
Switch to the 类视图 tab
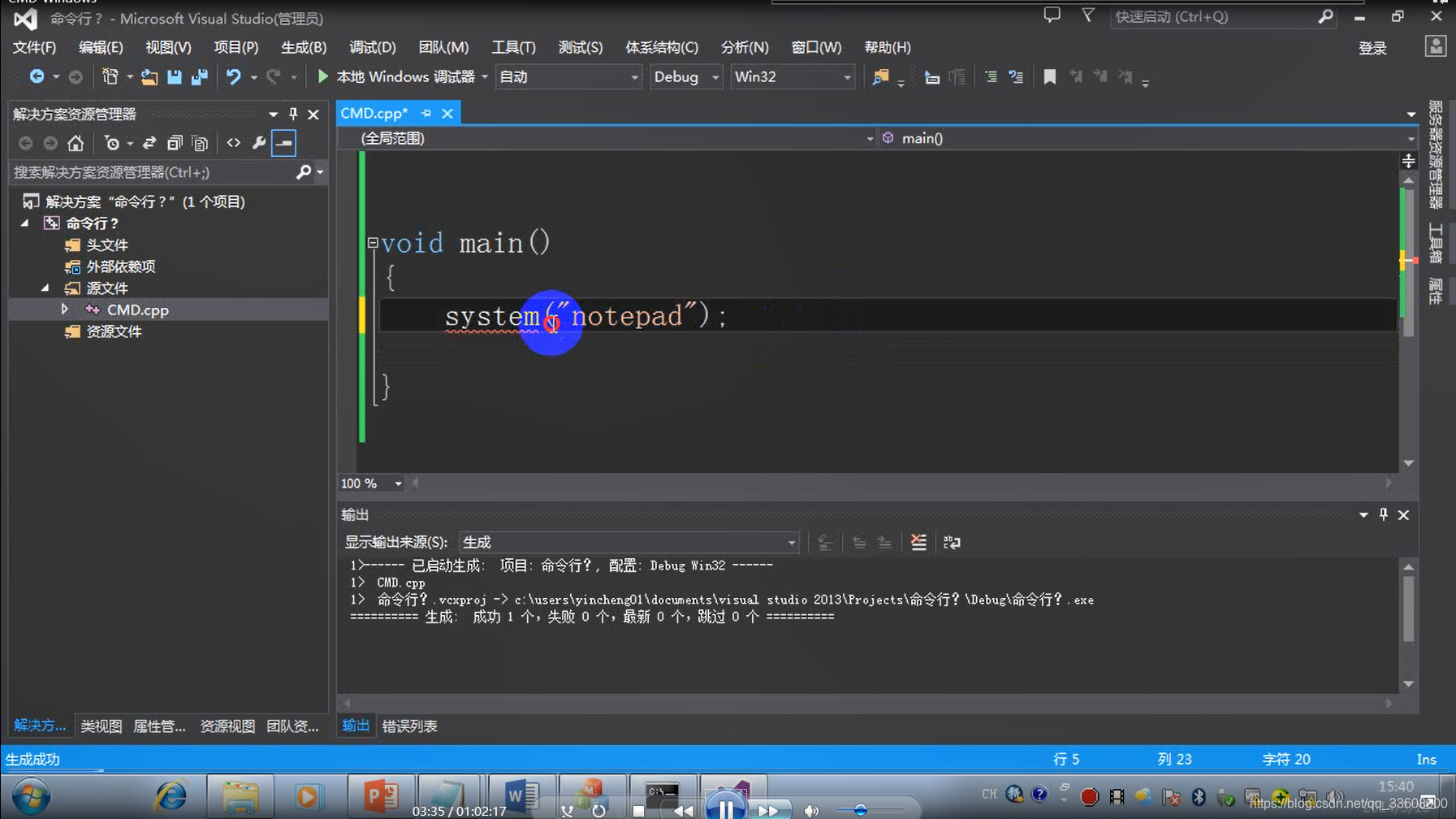pos(101,726)
